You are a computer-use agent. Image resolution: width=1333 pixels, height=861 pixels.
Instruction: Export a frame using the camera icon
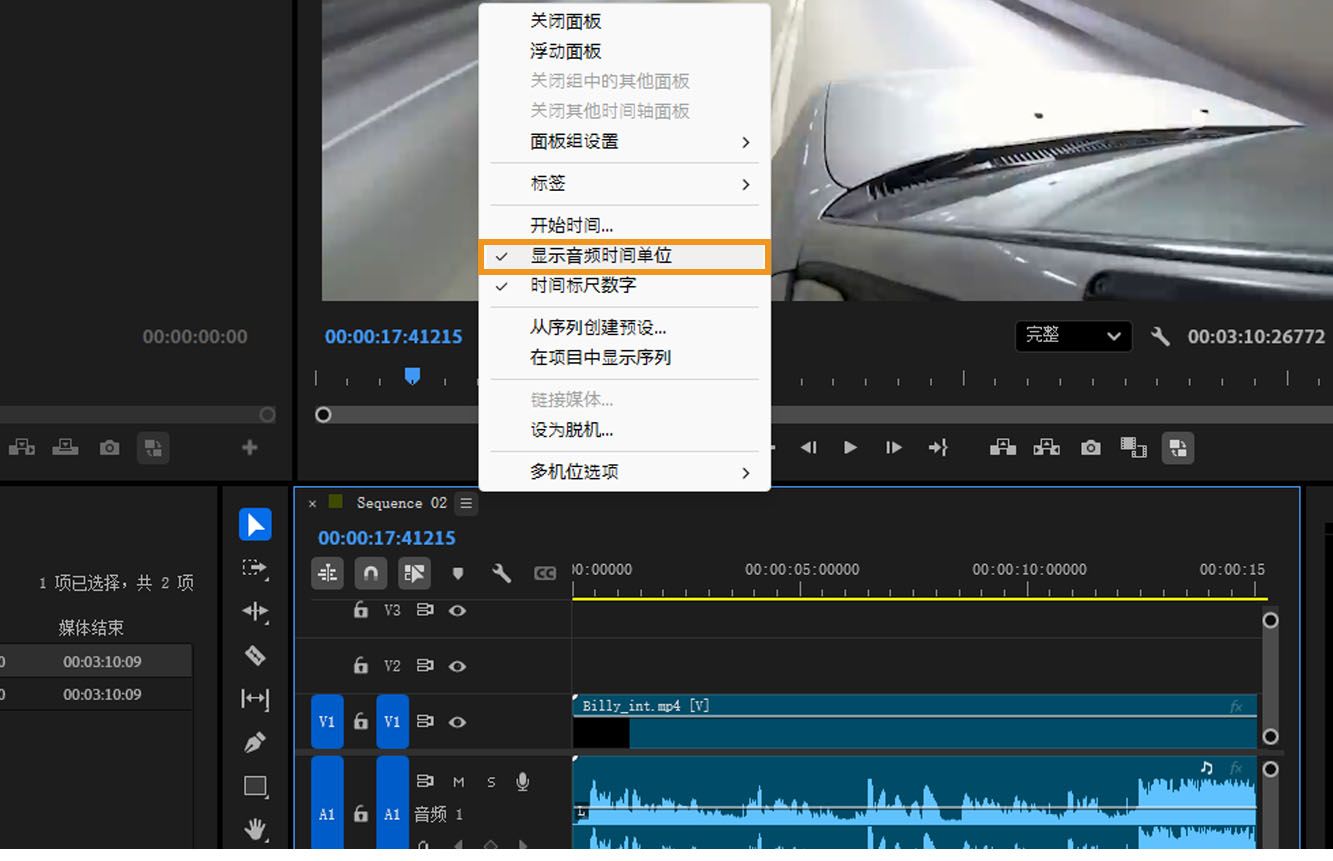(x=1090, y=447)
